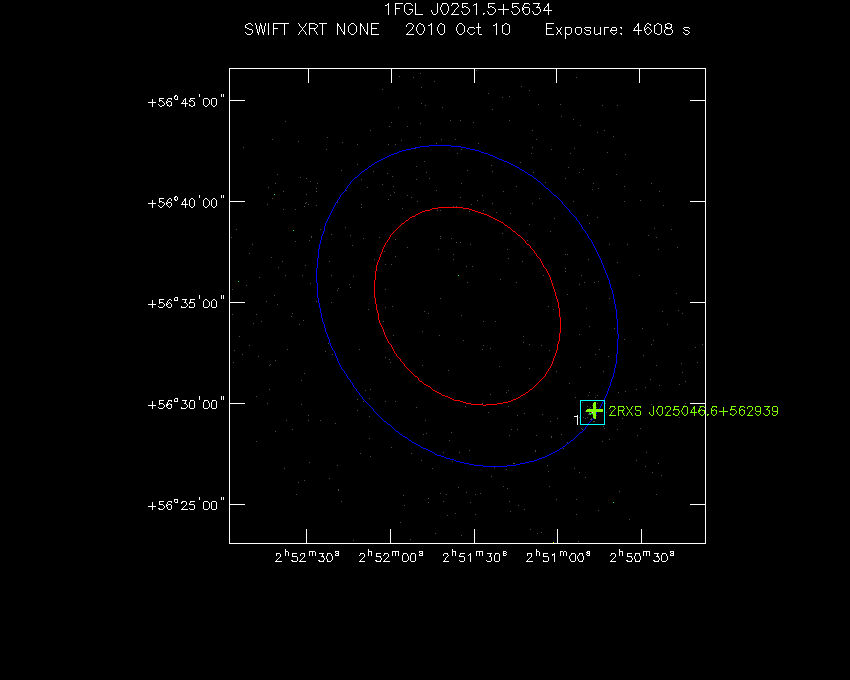Click the right ascension label 2h52m30s
This screenshot has height=680, width=850.
coord(307,557)
